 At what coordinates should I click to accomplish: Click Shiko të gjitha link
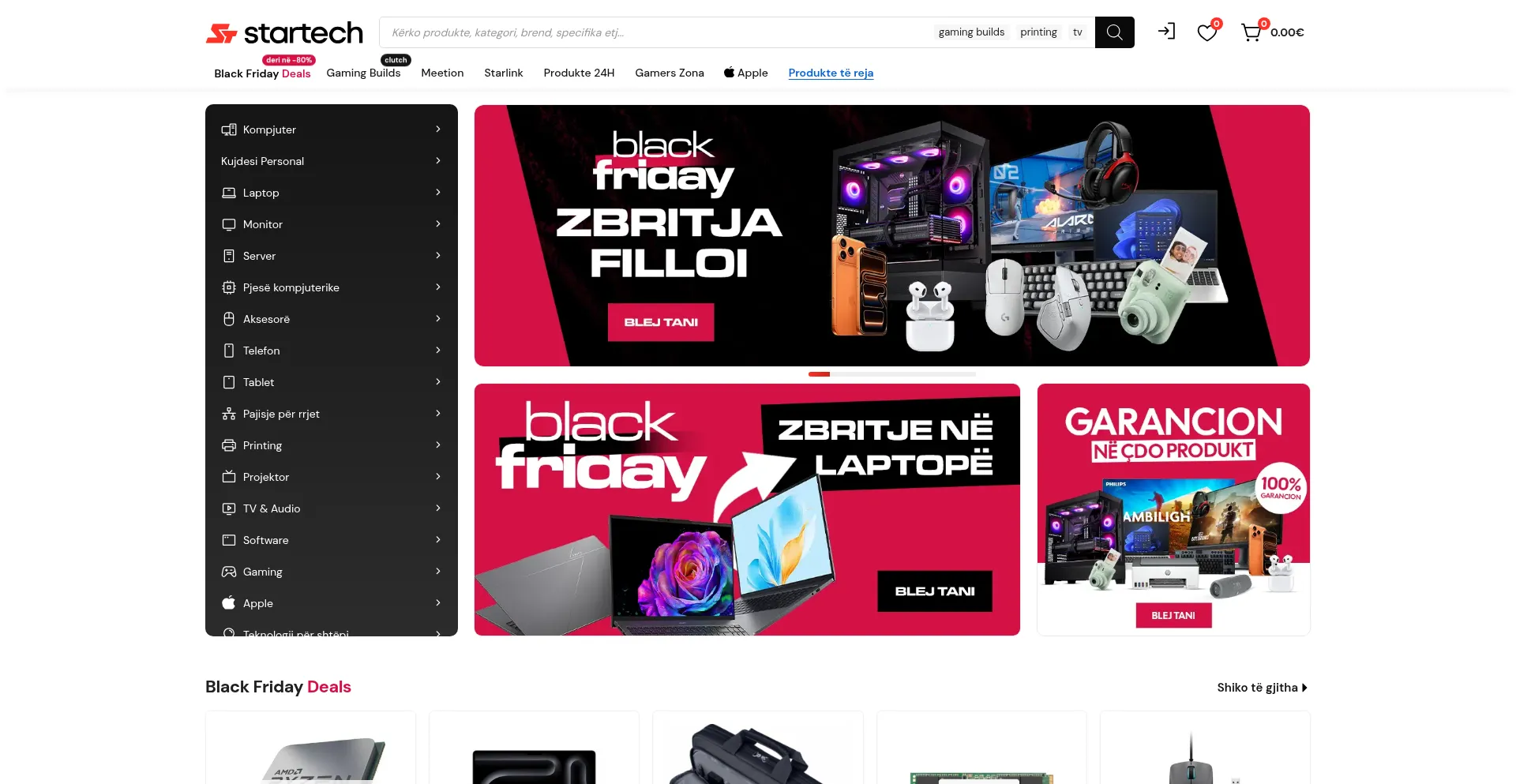point(1262,688)
